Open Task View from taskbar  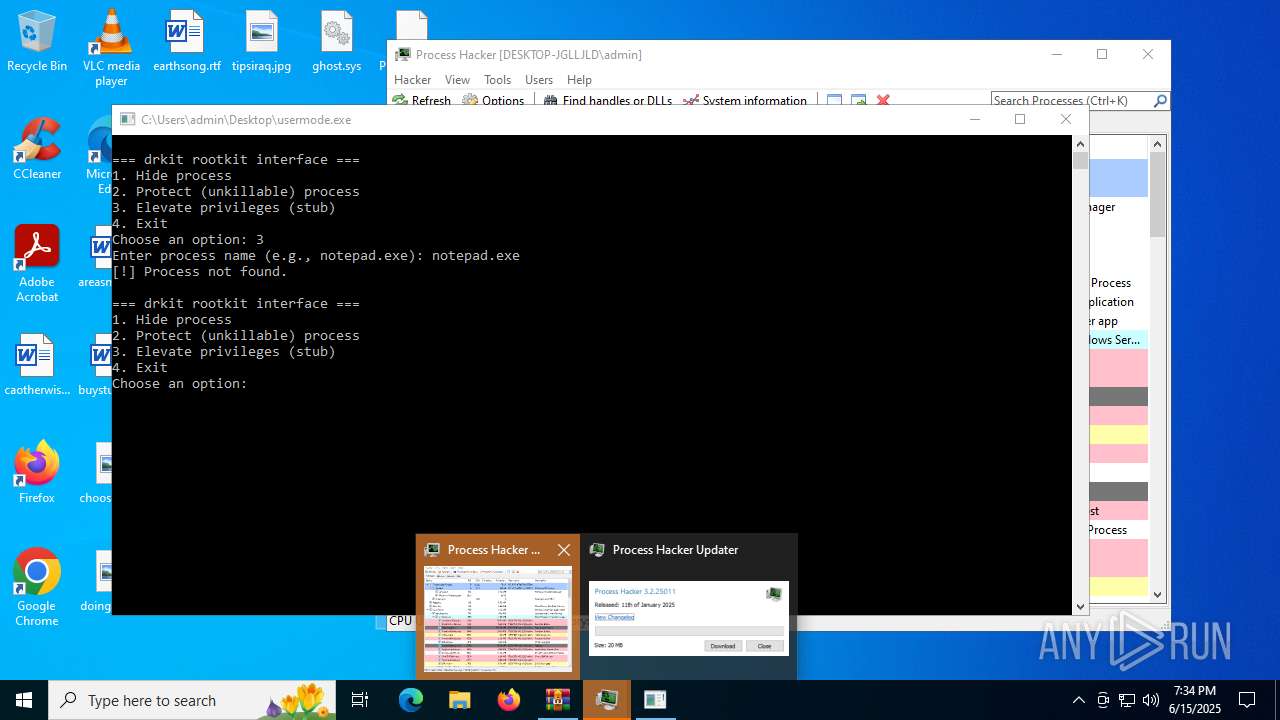click(x=360, y=700)
